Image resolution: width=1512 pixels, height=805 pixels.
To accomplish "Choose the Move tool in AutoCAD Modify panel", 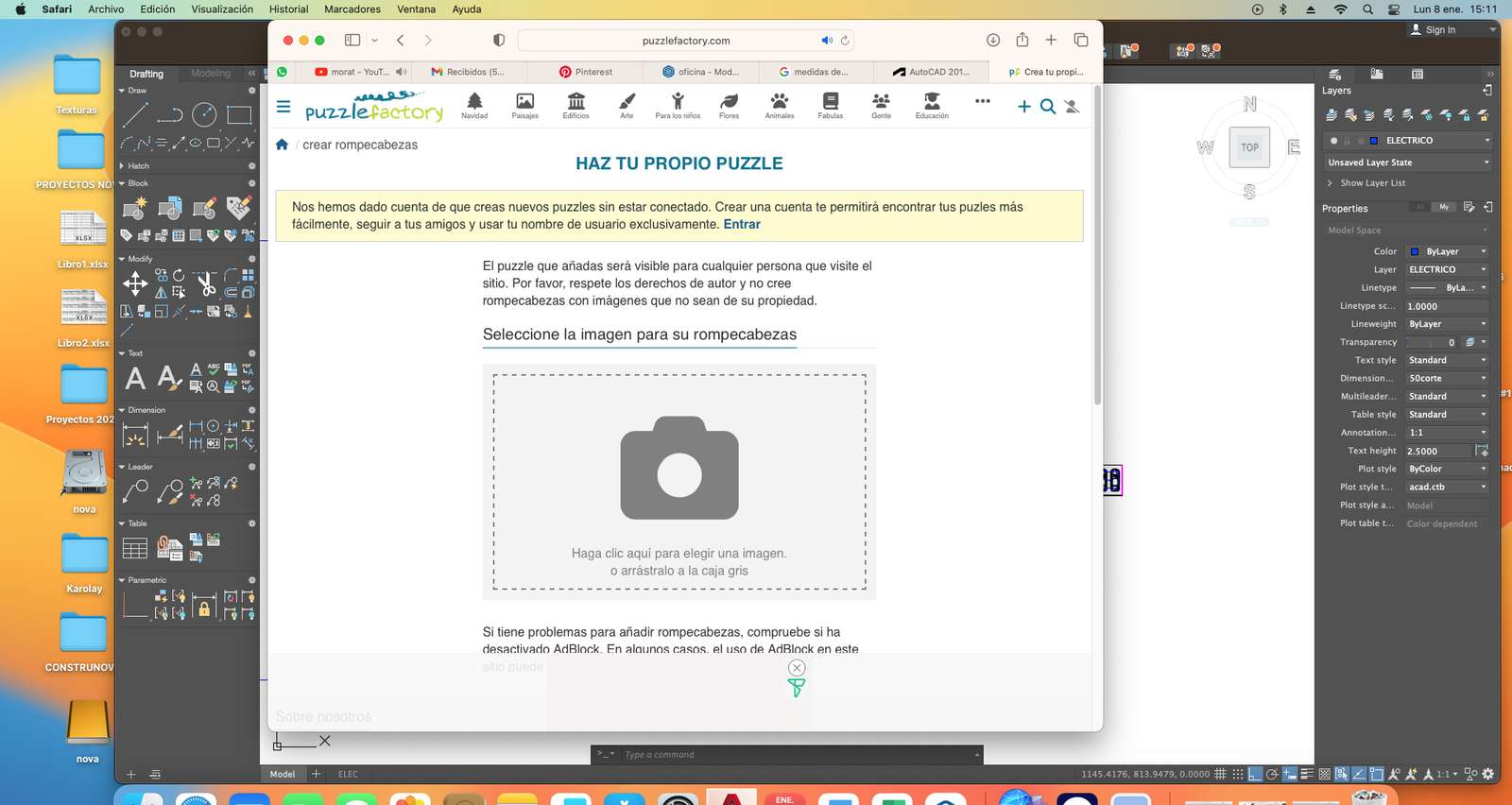I will (135, 283).
